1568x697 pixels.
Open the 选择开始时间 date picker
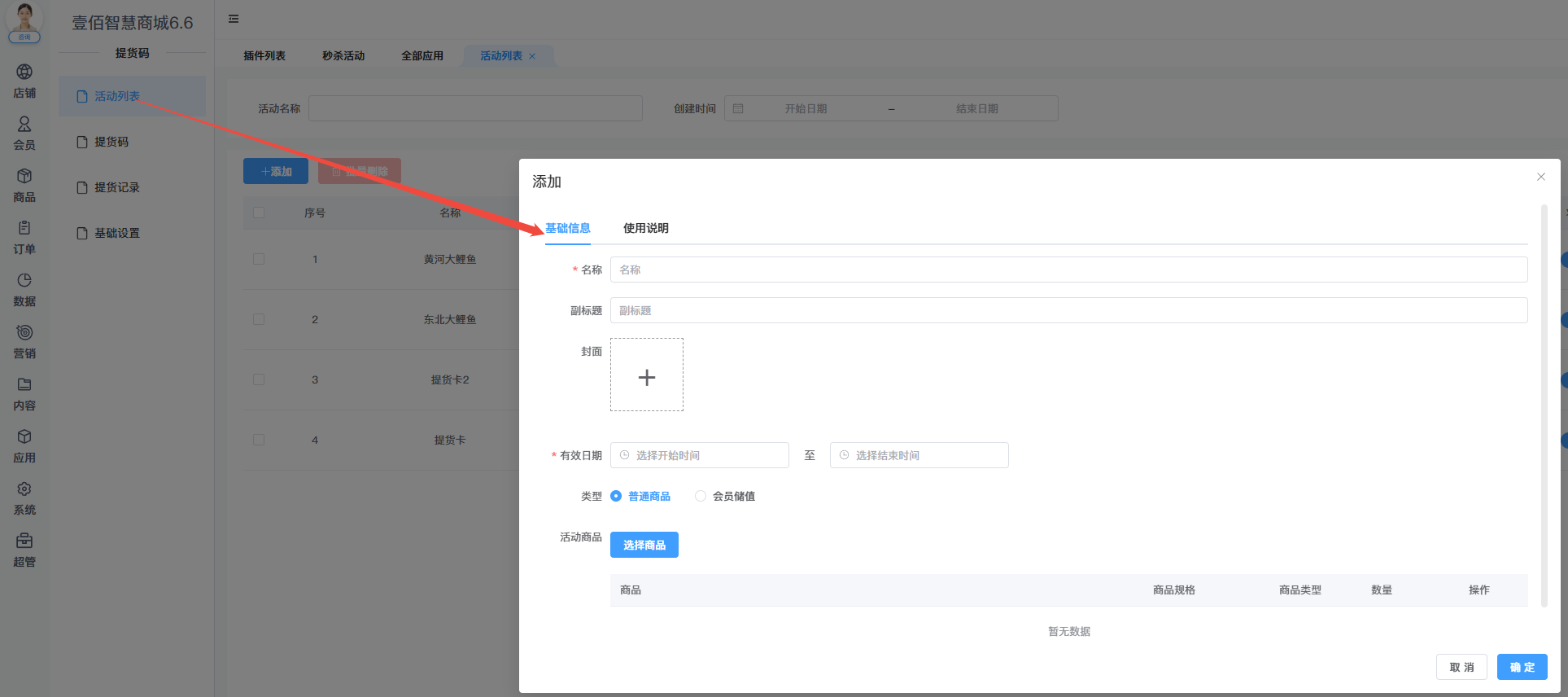pyautogui.click(x=700, y=455)
